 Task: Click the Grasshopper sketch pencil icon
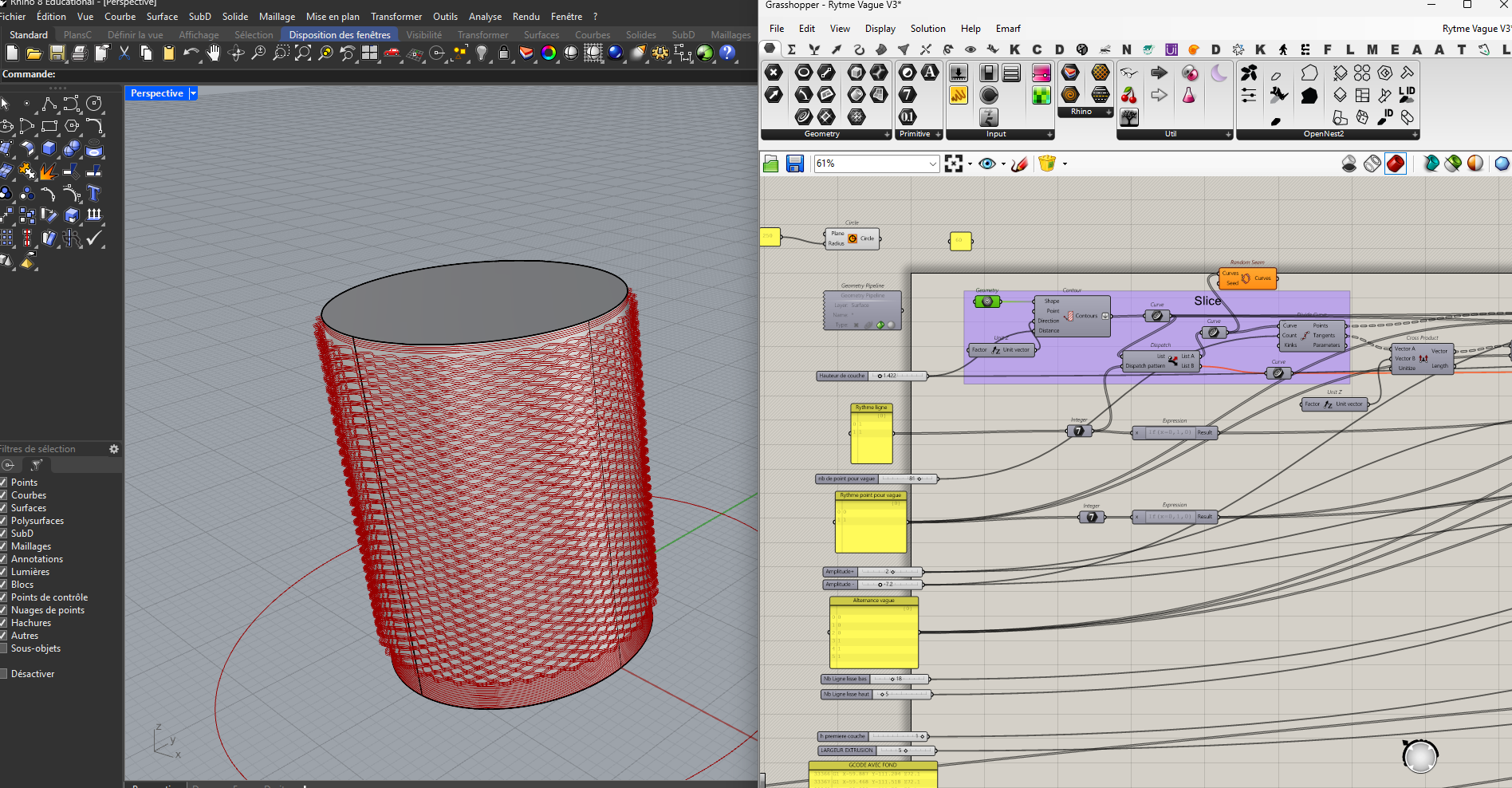click(1019, 164)
